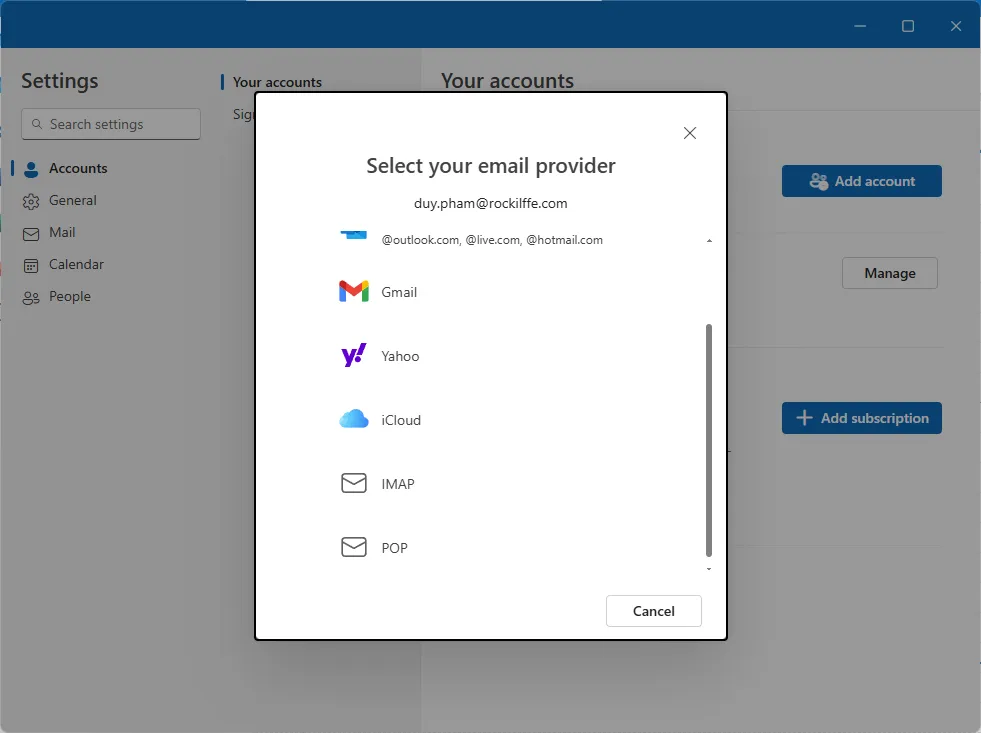The height and width of the screenshot is (733, 981).
Task: Open the Calendar settings section
Action: (74, 264)
